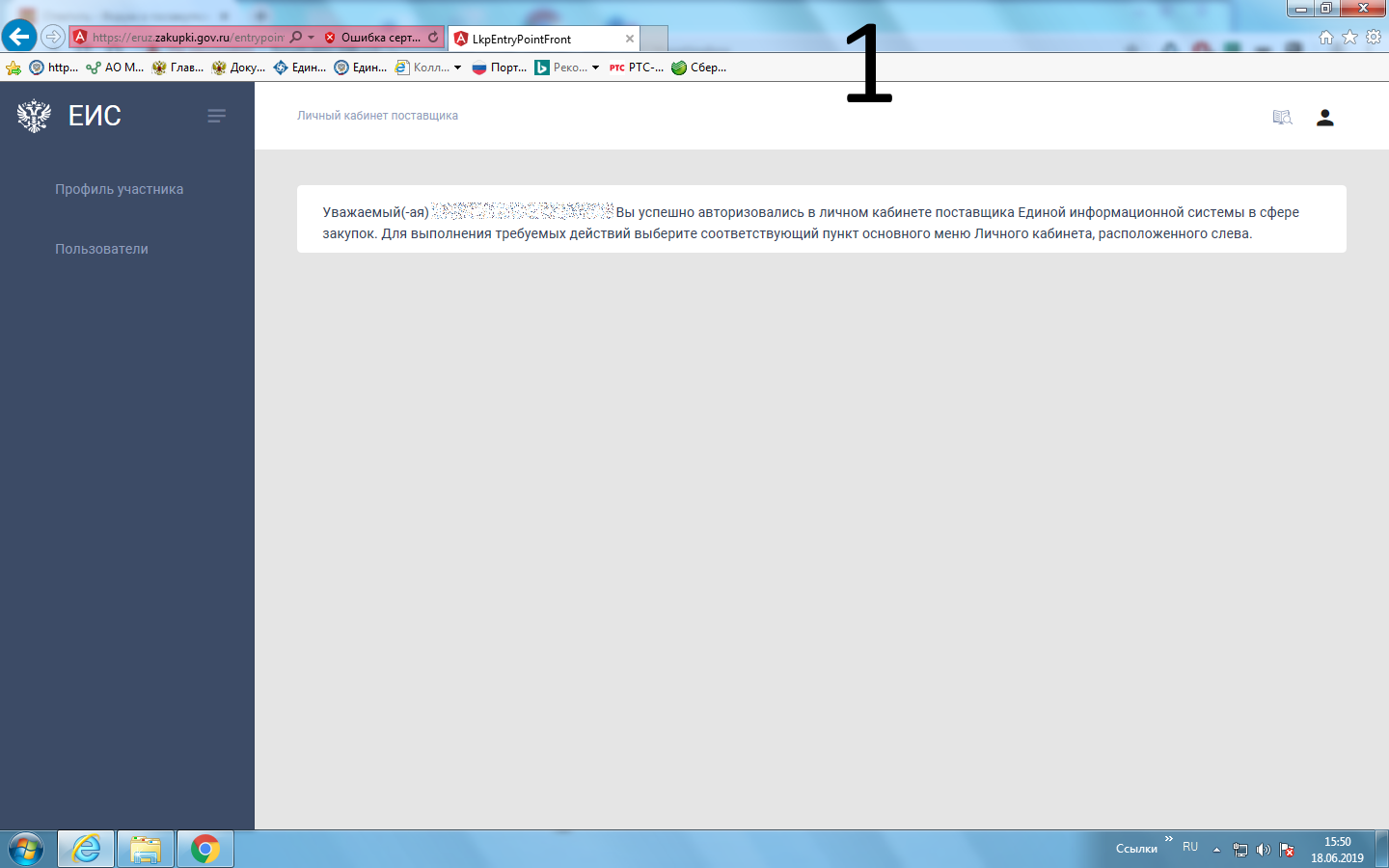Open Пользователи in sidebar menu
This screenshot has width=1389, height=868.
coord(101,249)
